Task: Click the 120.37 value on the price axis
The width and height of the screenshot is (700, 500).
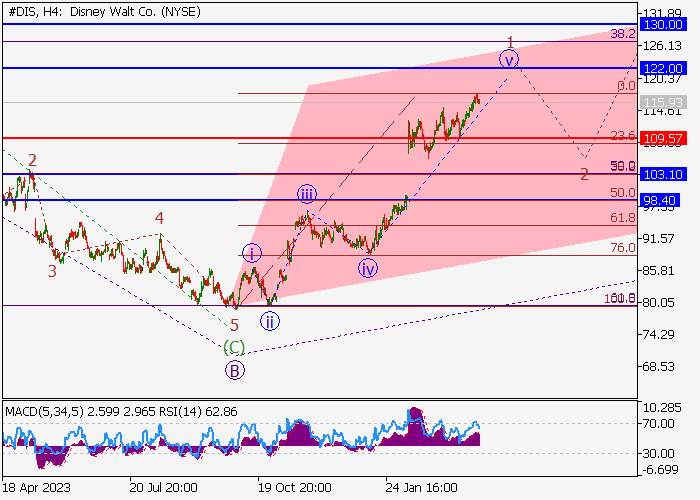Action: click(662, 79)
